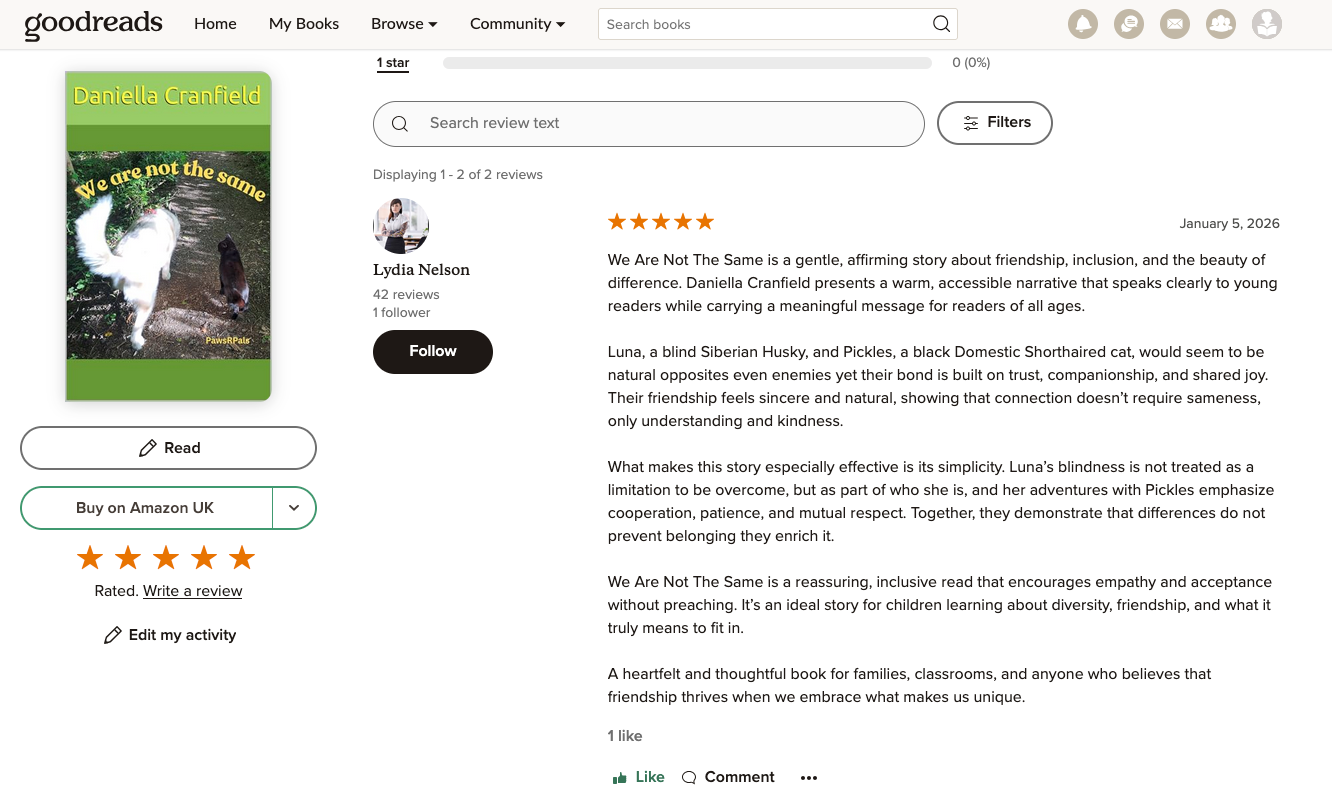Navigate to Home

[215, 23]
